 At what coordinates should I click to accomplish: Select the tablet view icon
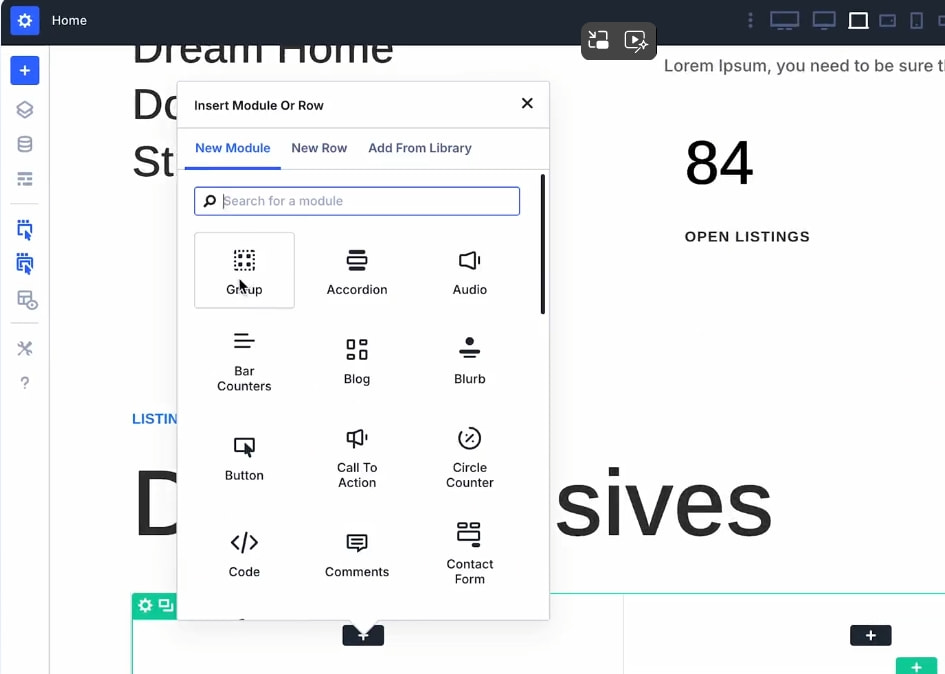tap(858, 20)
